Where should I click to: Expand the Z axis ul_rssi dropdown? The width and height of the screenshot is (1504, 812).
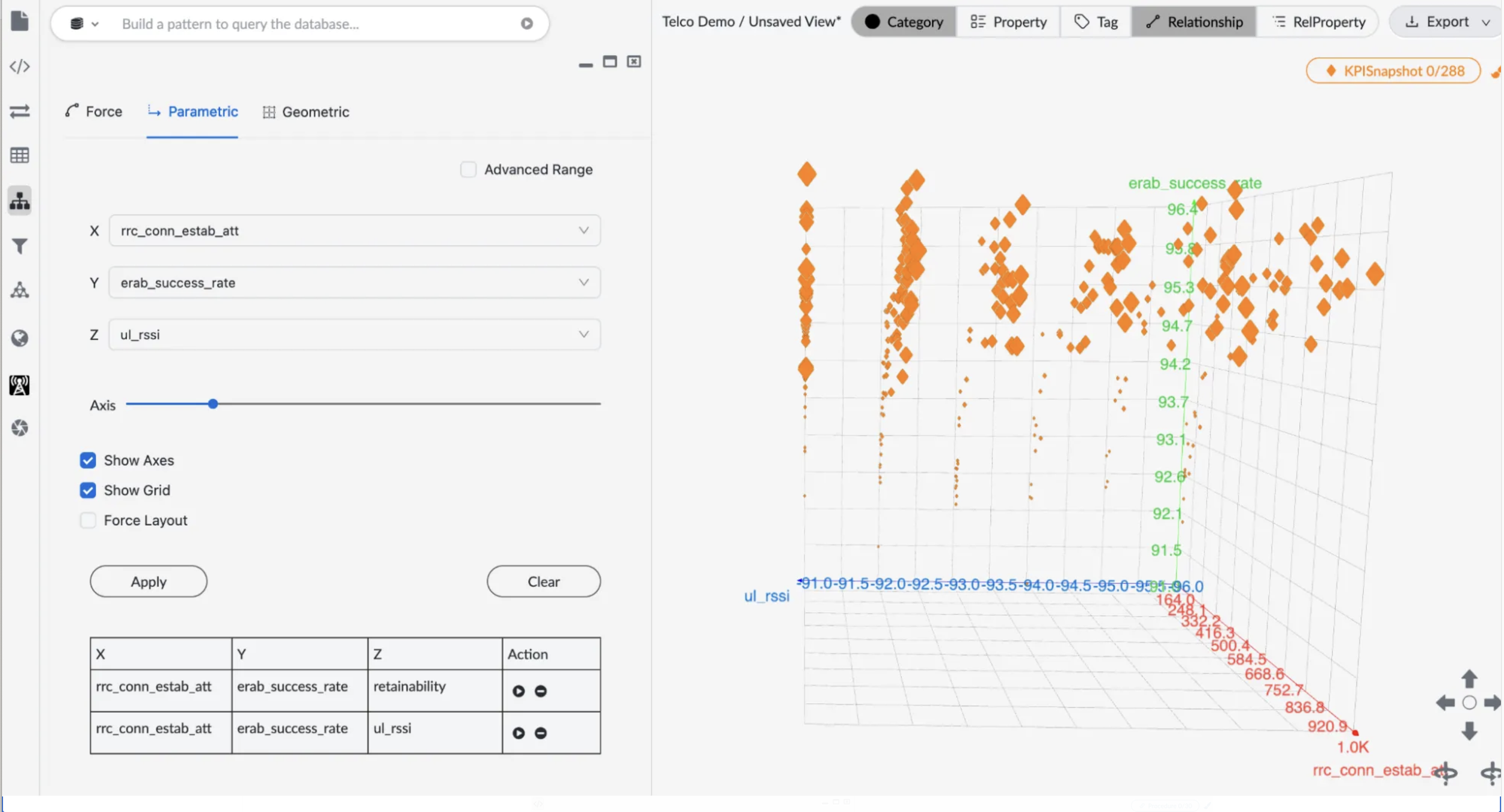tap(582, 334)
